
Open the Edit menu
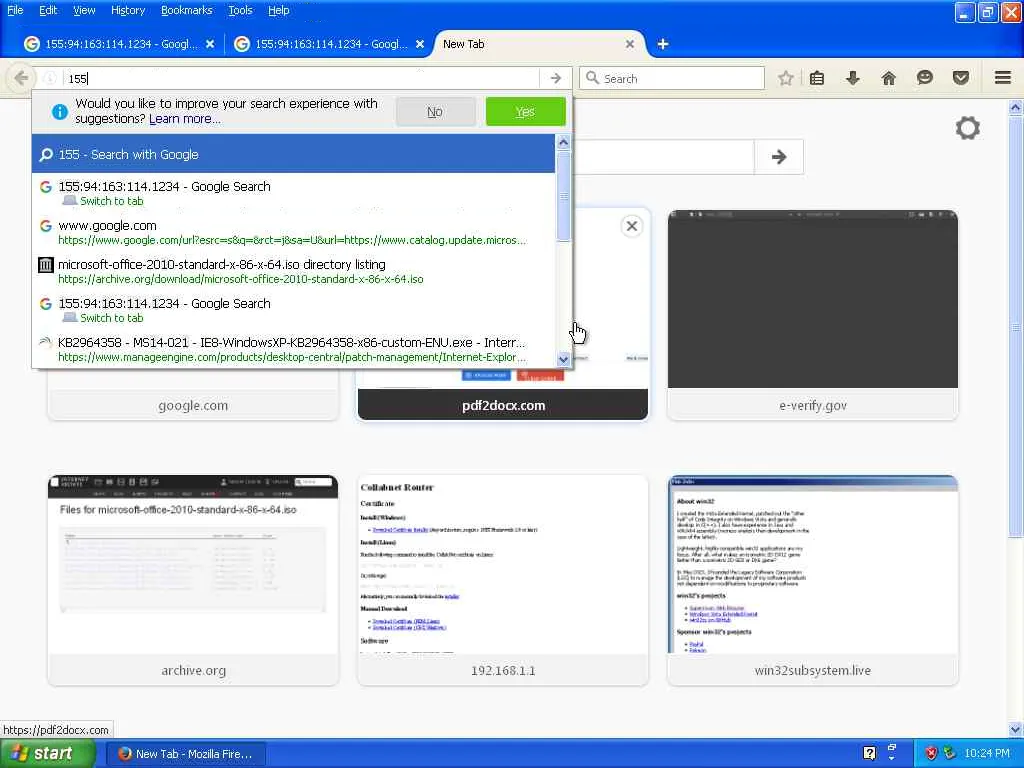[x=48, y=10]
